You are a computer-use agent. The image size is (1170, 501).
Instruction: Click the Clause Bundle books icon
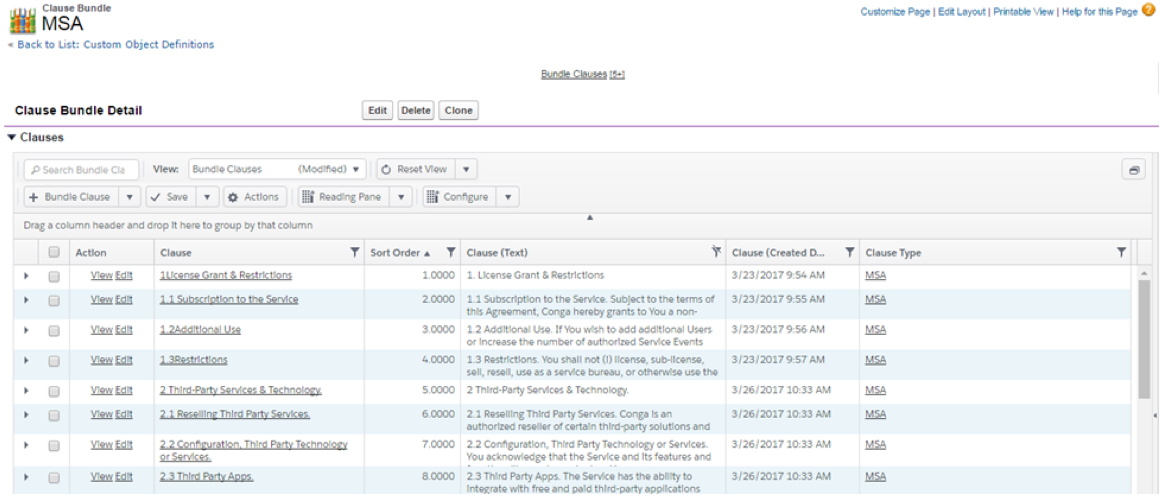pyautogui.click(x=22, y=20)
